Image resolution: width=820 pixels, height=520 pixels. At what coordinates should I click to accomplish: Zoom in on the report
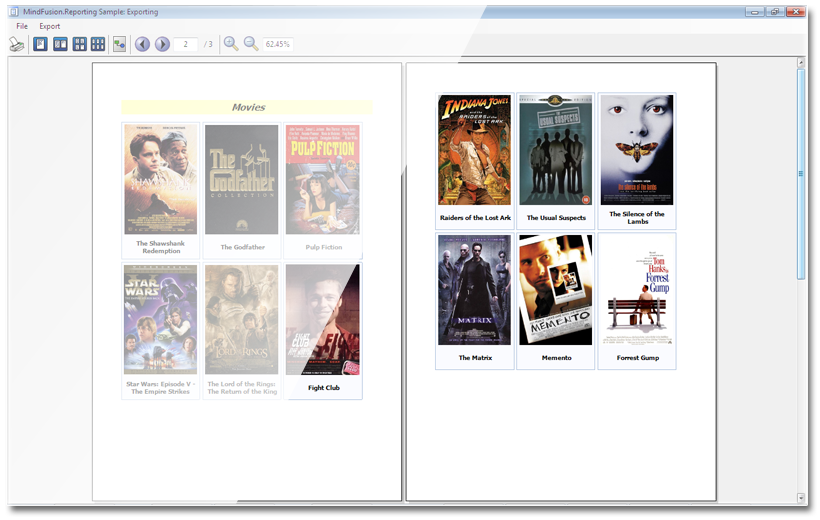coord(231,44)
